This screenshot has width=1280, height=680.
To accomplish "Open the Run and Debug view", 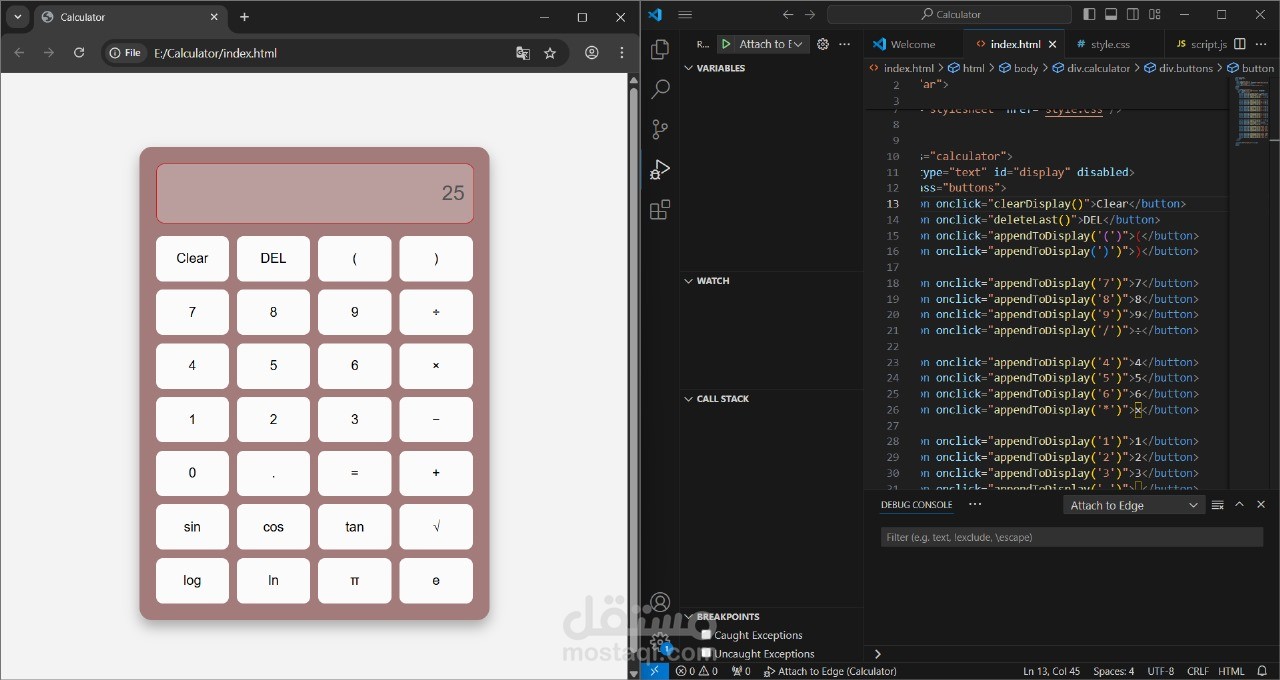I will 660,170.
